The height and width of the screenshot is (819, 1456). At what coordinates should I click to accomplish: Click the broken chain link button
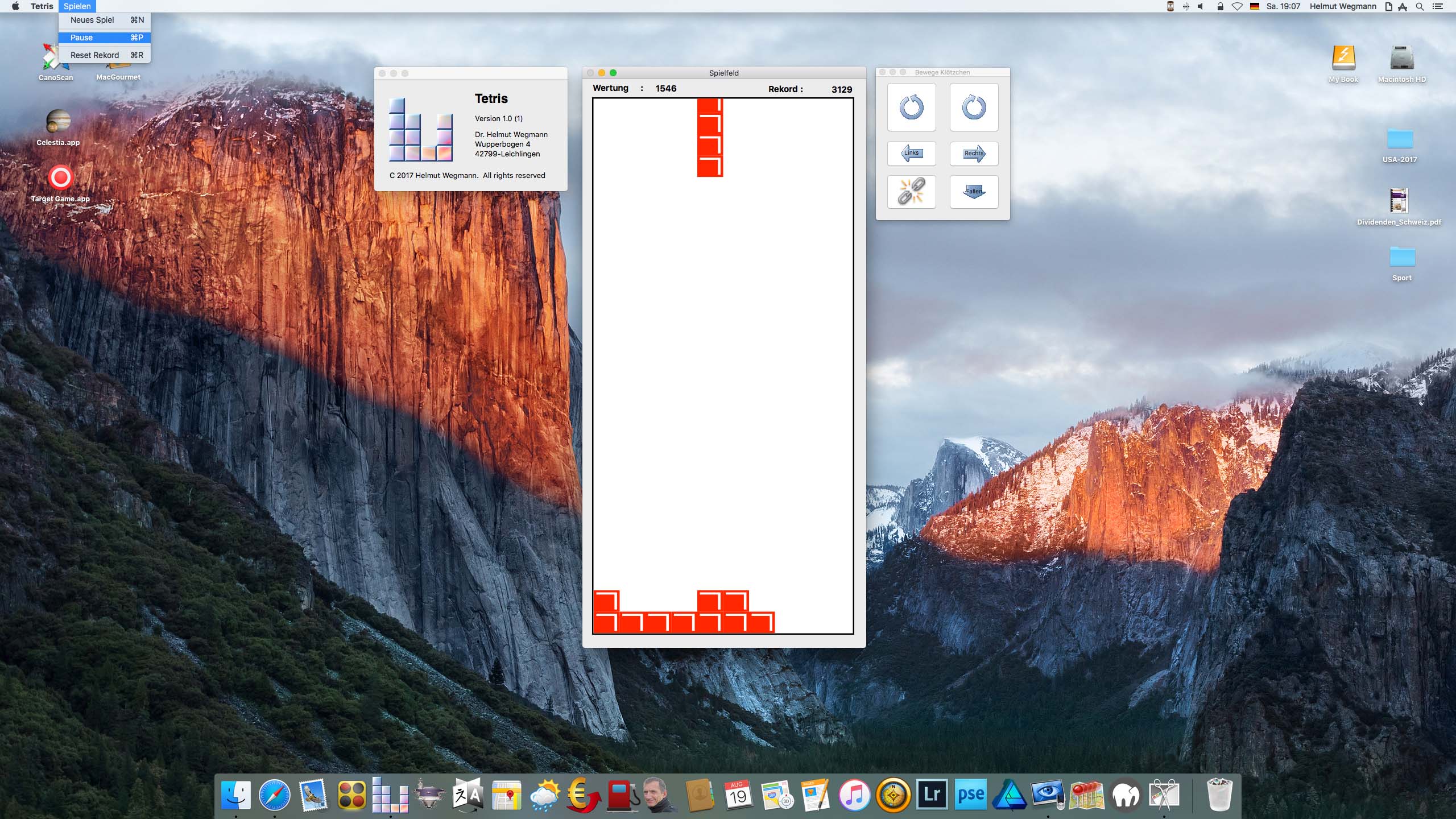pyautogui.click(x=911, y=192)
